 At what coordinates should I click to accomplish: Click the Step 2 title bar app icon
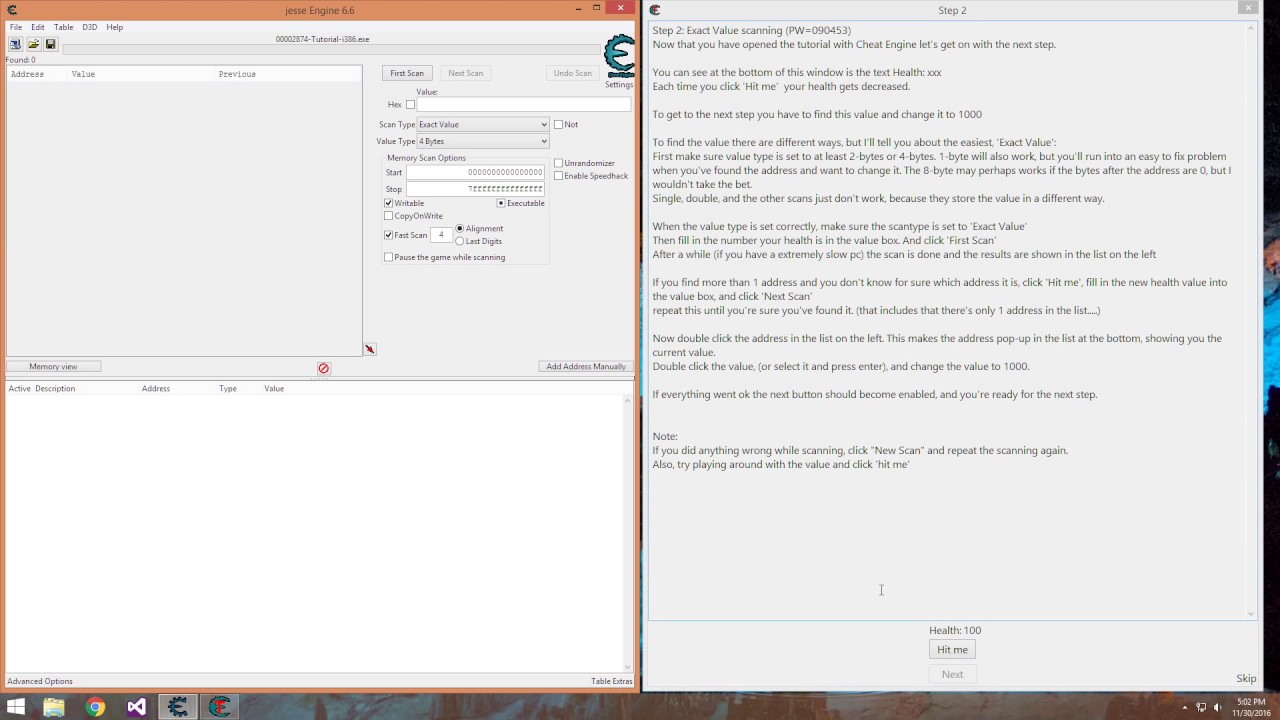[x=654, y=10]
